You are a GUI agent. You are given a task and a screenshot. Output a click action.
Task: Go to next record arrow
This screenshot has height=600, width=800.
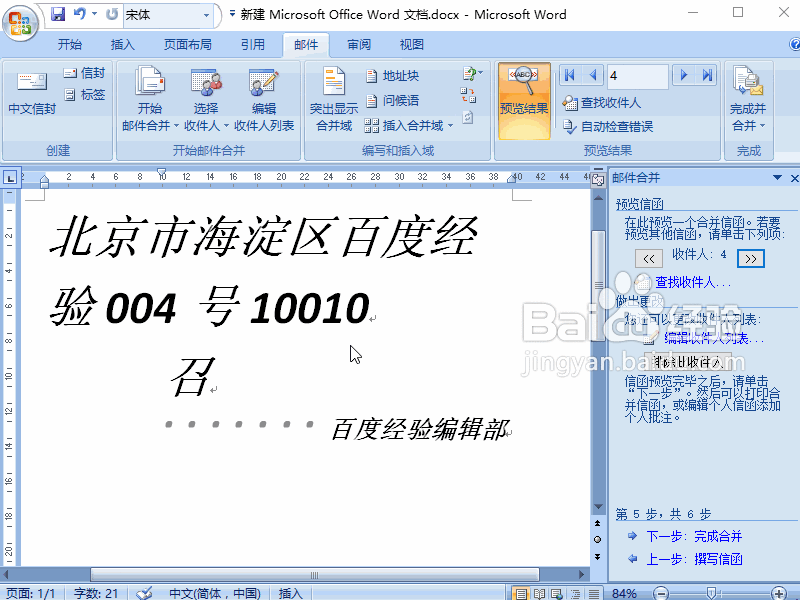[684, 76]
